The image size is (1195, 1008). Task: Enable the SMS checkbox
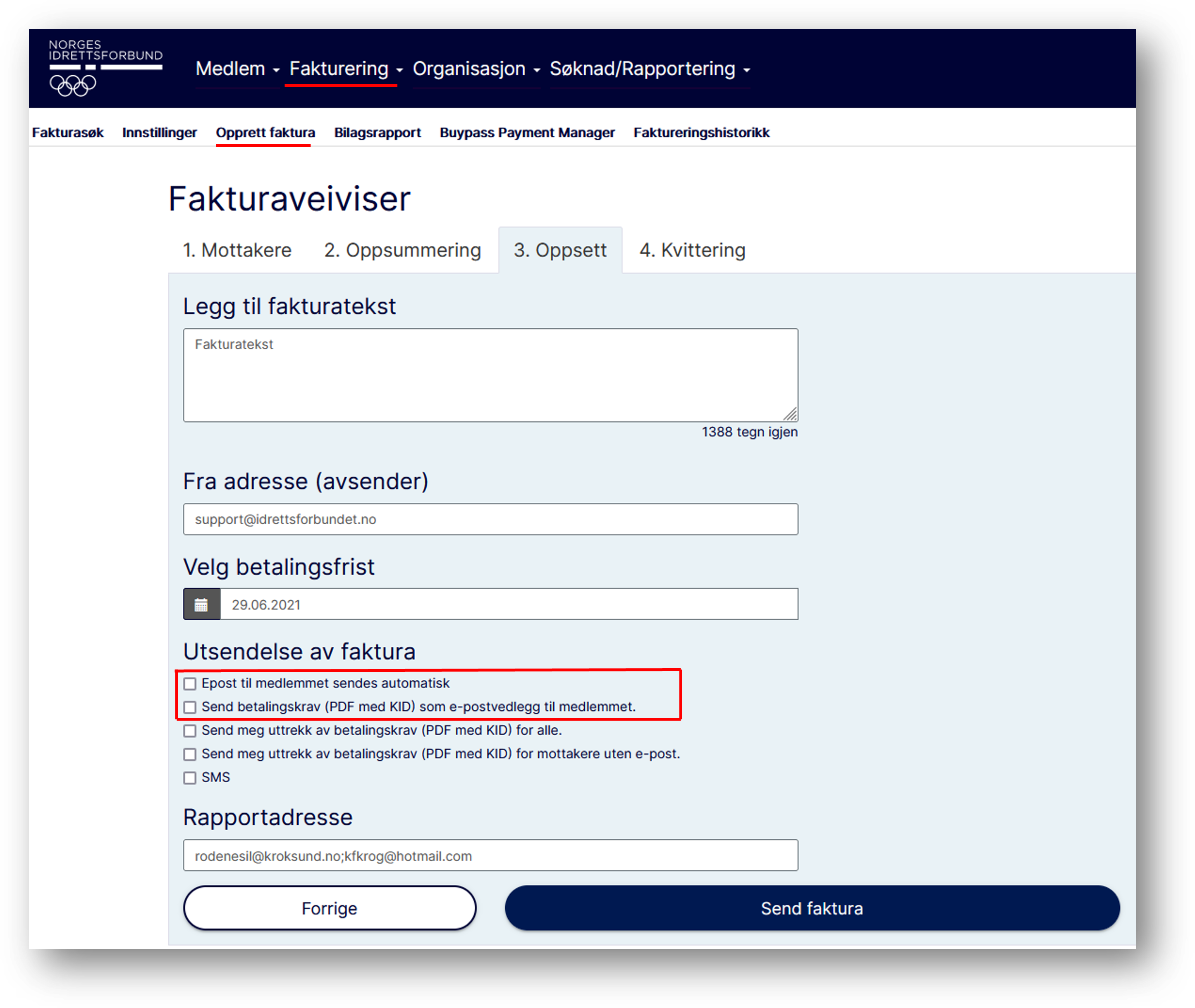190,778
